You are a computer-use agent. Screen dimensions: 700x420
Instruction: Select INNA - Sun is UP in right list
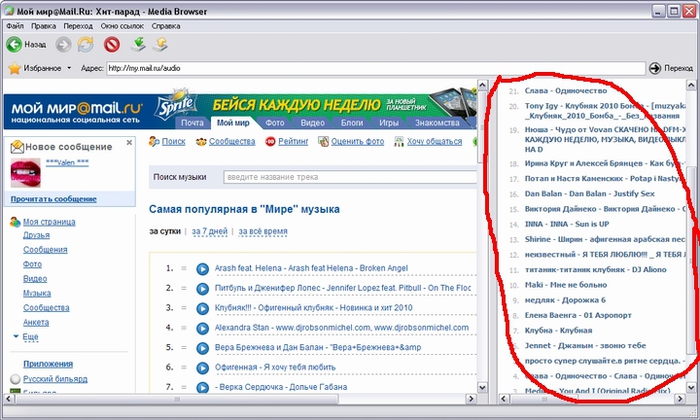567,224
